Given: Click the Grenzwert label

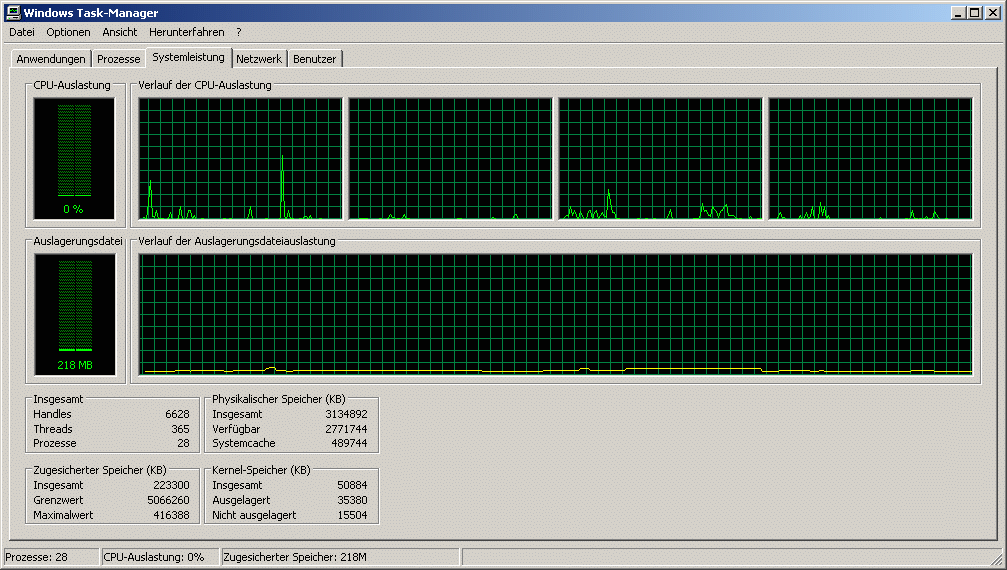Looking at the screenshot, I should point(58,501).
